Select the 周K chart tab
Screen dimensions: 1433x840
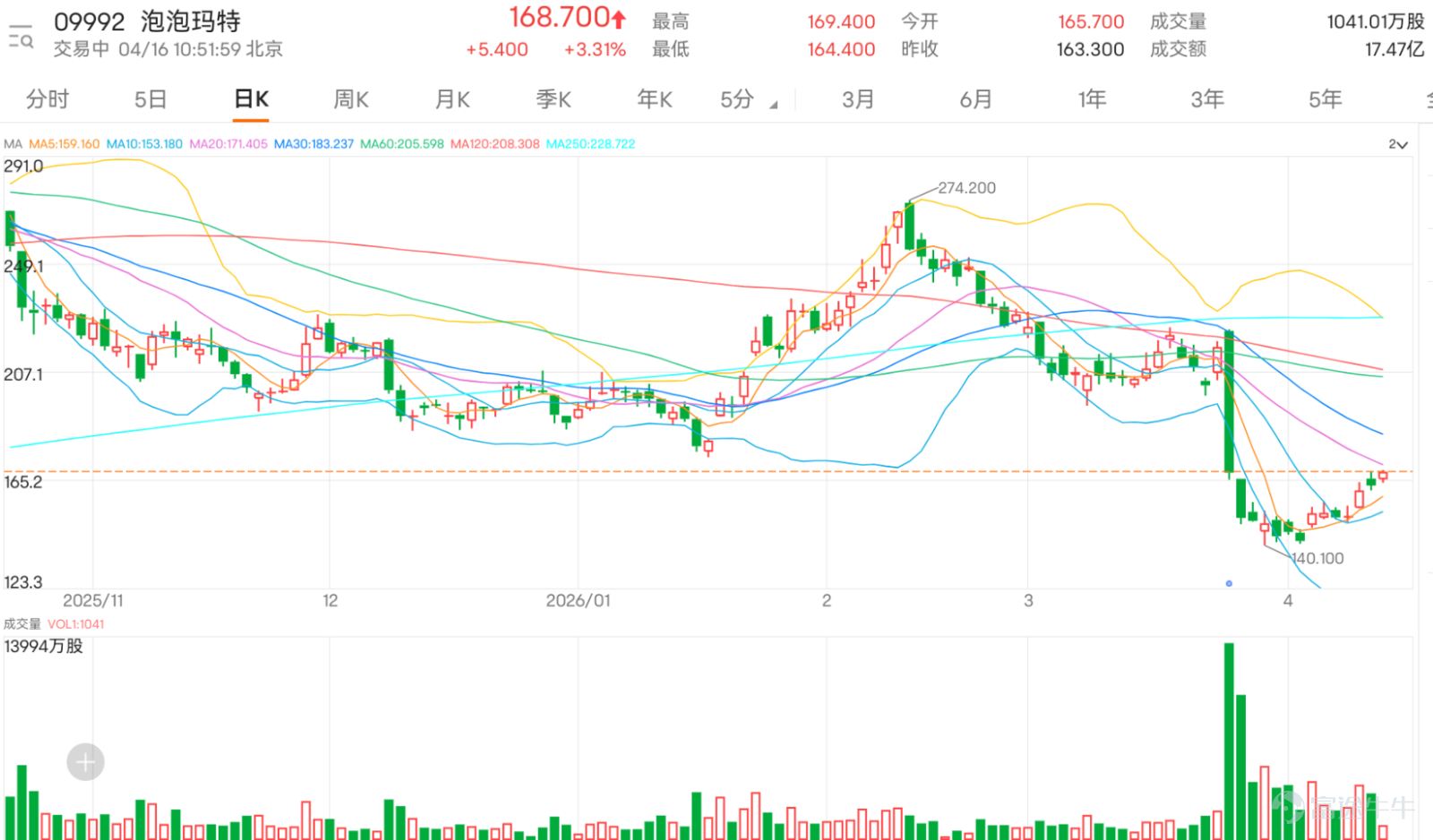point(351,99)
